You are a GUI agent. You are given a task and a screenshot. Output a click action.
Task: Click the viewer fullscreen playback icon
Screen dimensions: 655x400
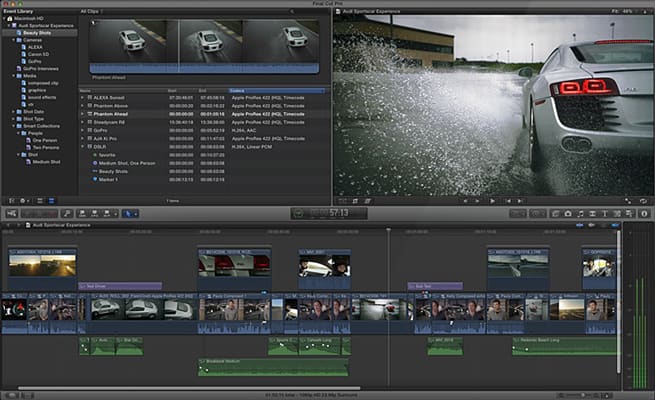click(628, 201)
